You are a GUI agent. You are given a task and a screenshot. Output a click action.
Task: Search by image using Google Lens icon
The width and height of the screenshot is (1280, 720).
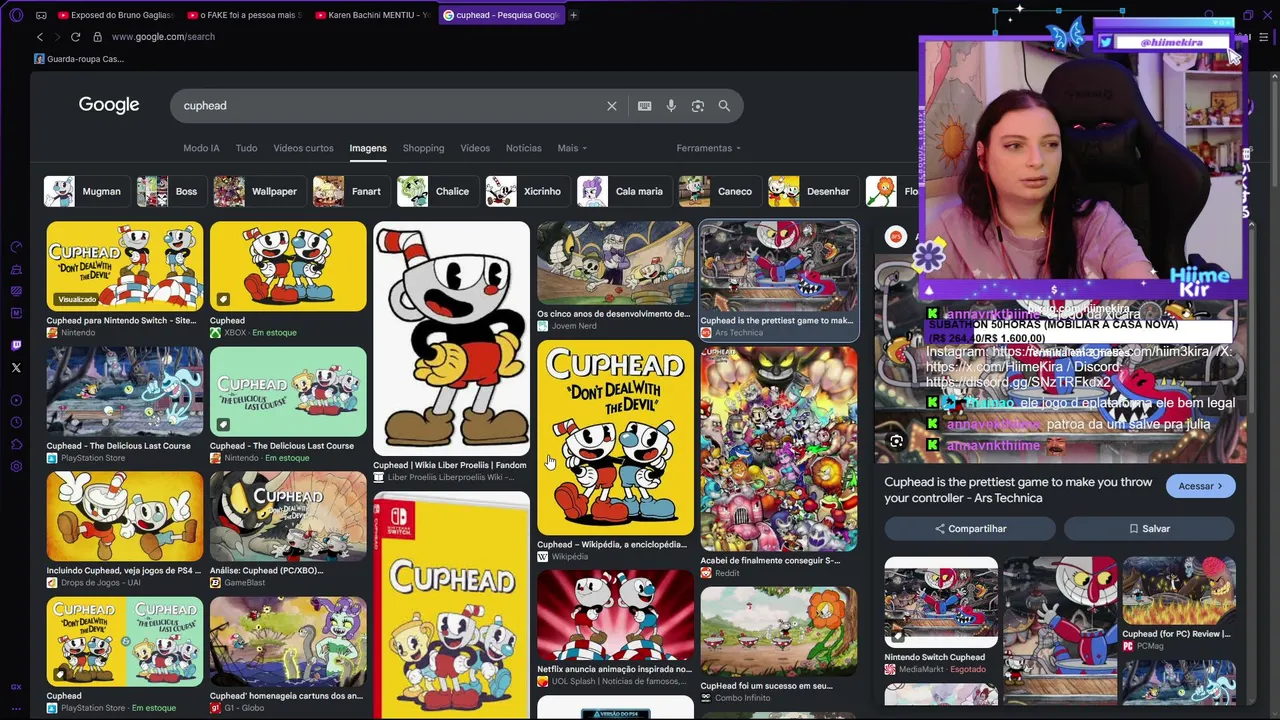pos(698,106)
